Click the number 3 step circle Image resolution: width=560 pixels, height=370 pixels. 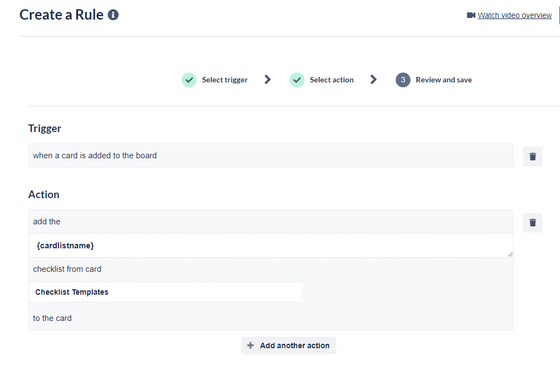pos(403,80)
